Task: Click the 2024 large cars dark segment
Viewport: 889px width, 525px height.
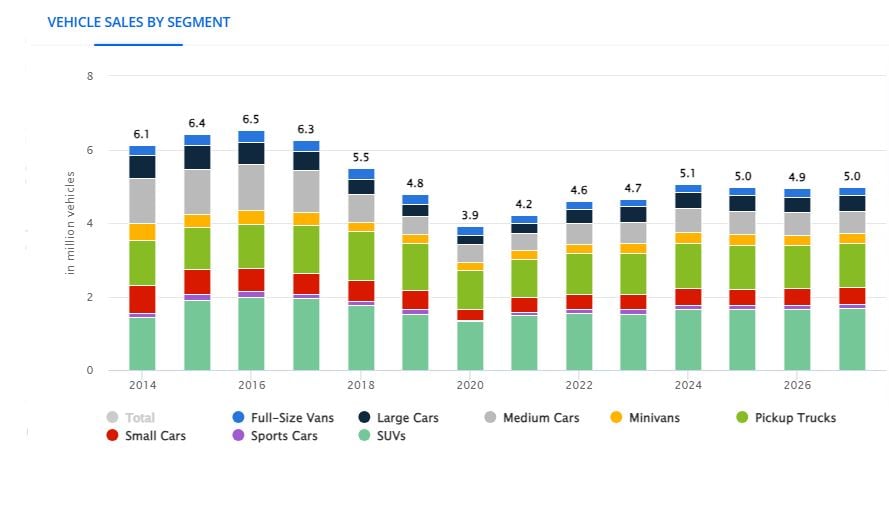Action: coord(688,200)
